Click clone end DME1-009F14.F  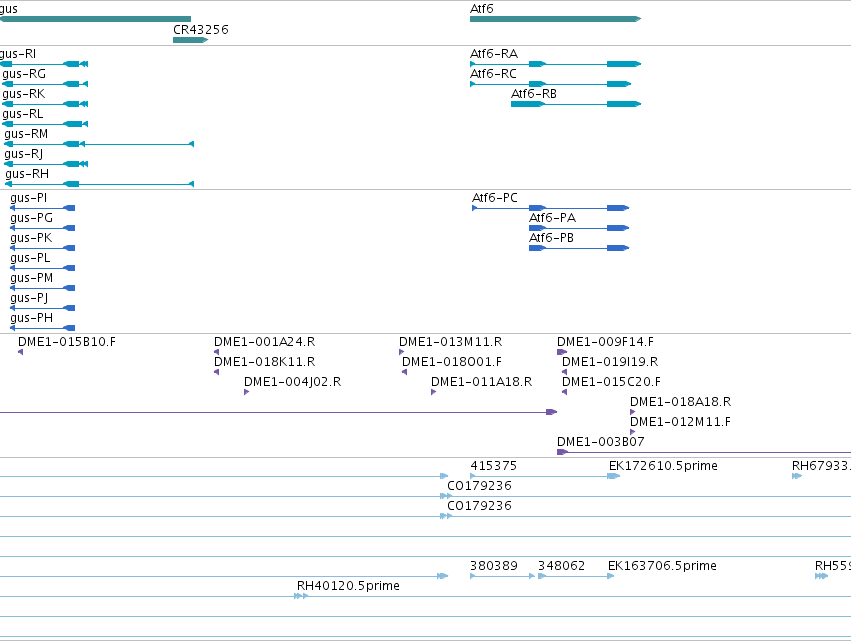(562, 352)
